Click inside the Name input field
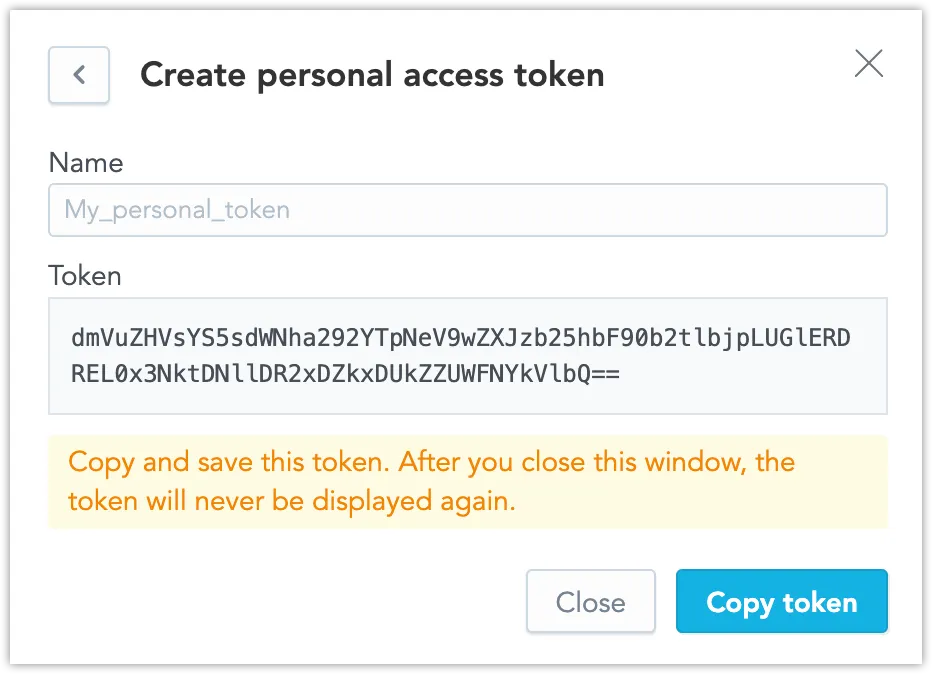The height and width of the screenshot is (674, 932). [468, 210]
